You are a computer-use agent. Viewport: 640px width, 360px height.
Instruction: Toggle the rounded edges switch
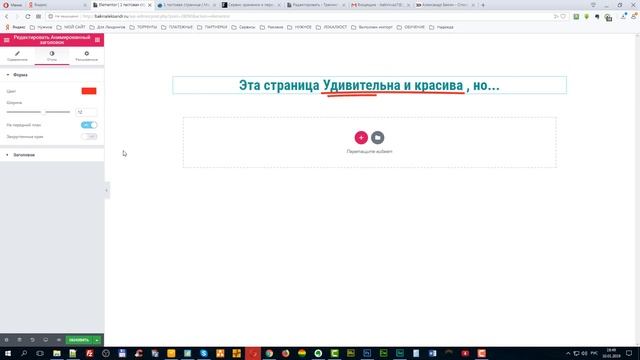coord(89,136)
